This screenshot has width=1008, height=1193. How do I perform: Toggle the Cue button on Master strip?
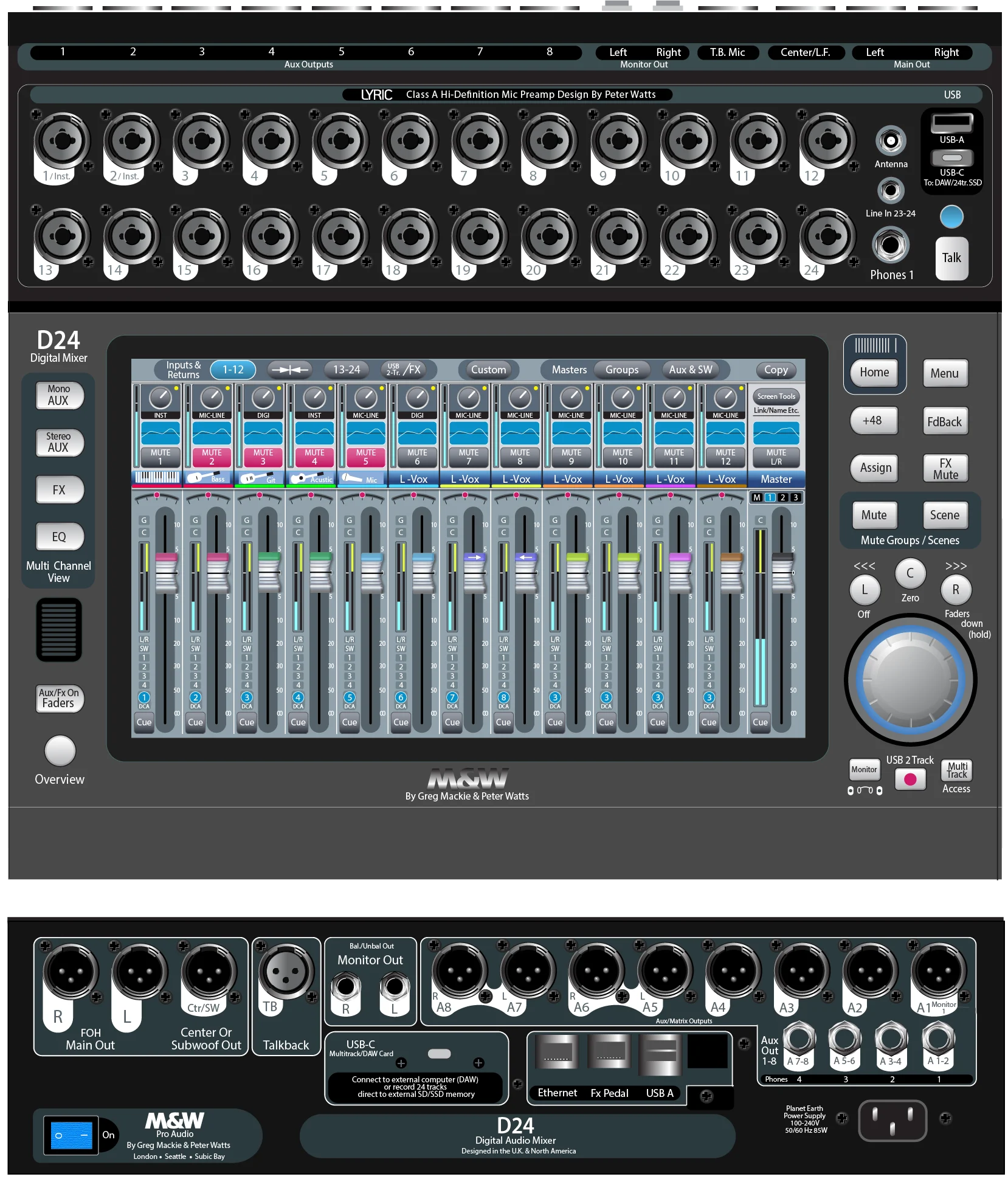tap(760, 722)
